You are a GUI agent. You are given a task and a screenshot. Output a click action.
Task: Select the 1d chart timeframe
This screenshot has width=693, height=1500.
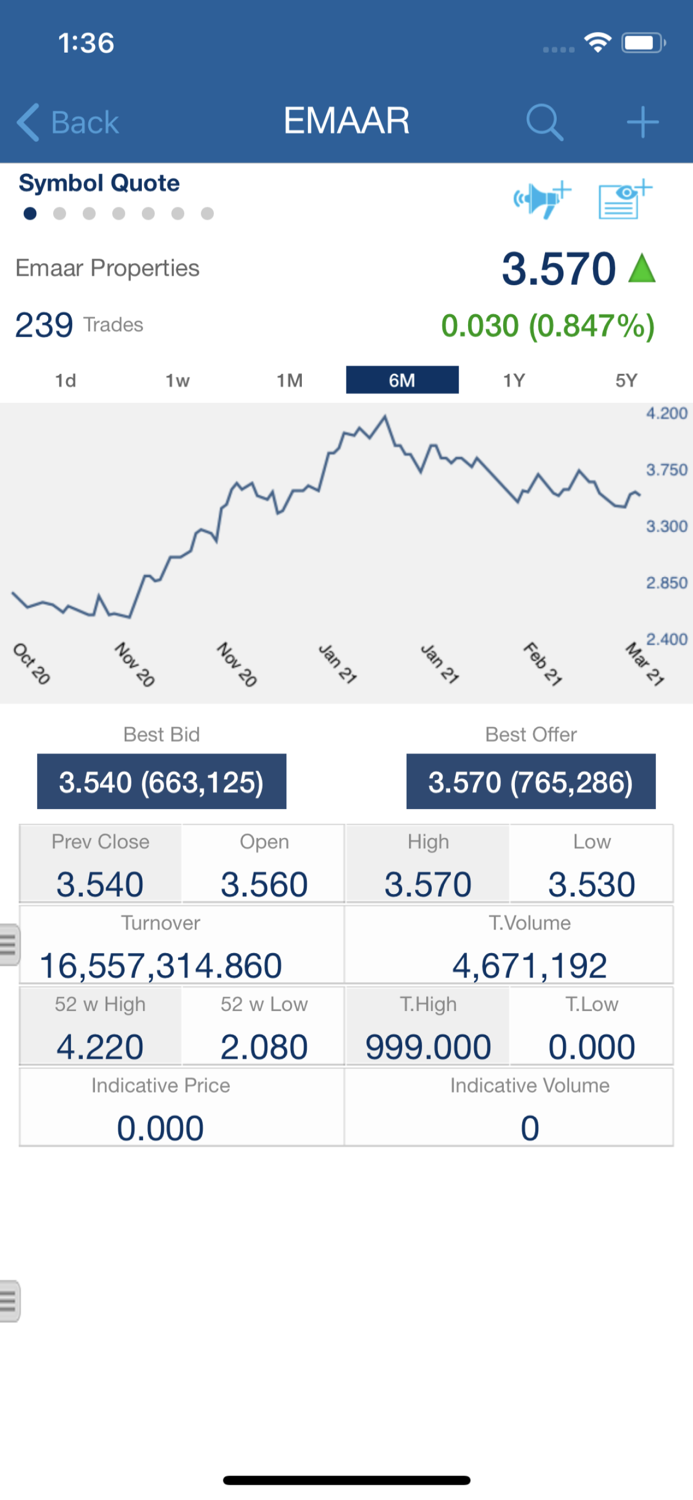click(66, 380)
